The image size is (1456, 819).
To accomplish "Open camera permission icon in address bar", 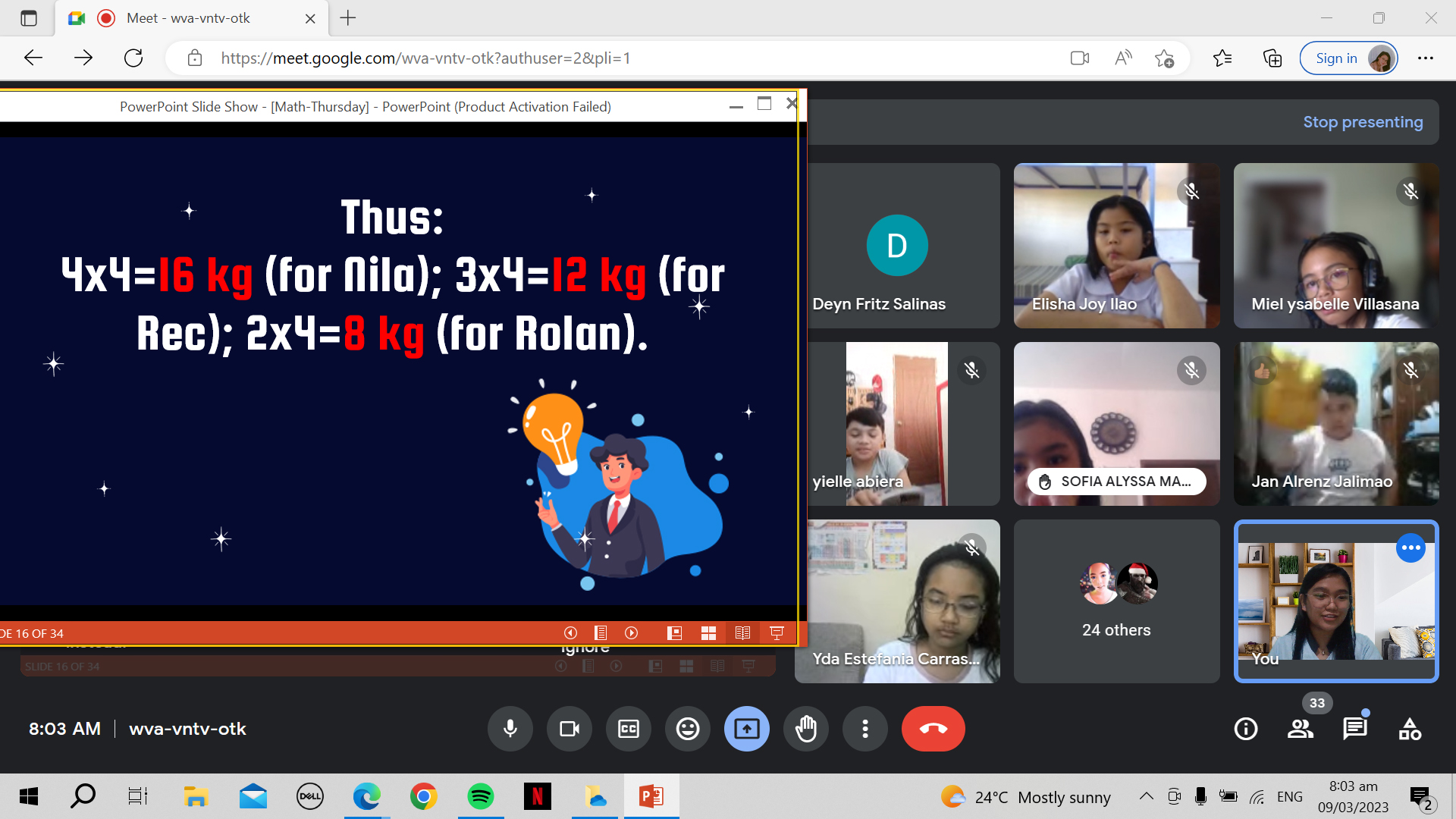I will pyautogui.click(x=1080, y=58).
